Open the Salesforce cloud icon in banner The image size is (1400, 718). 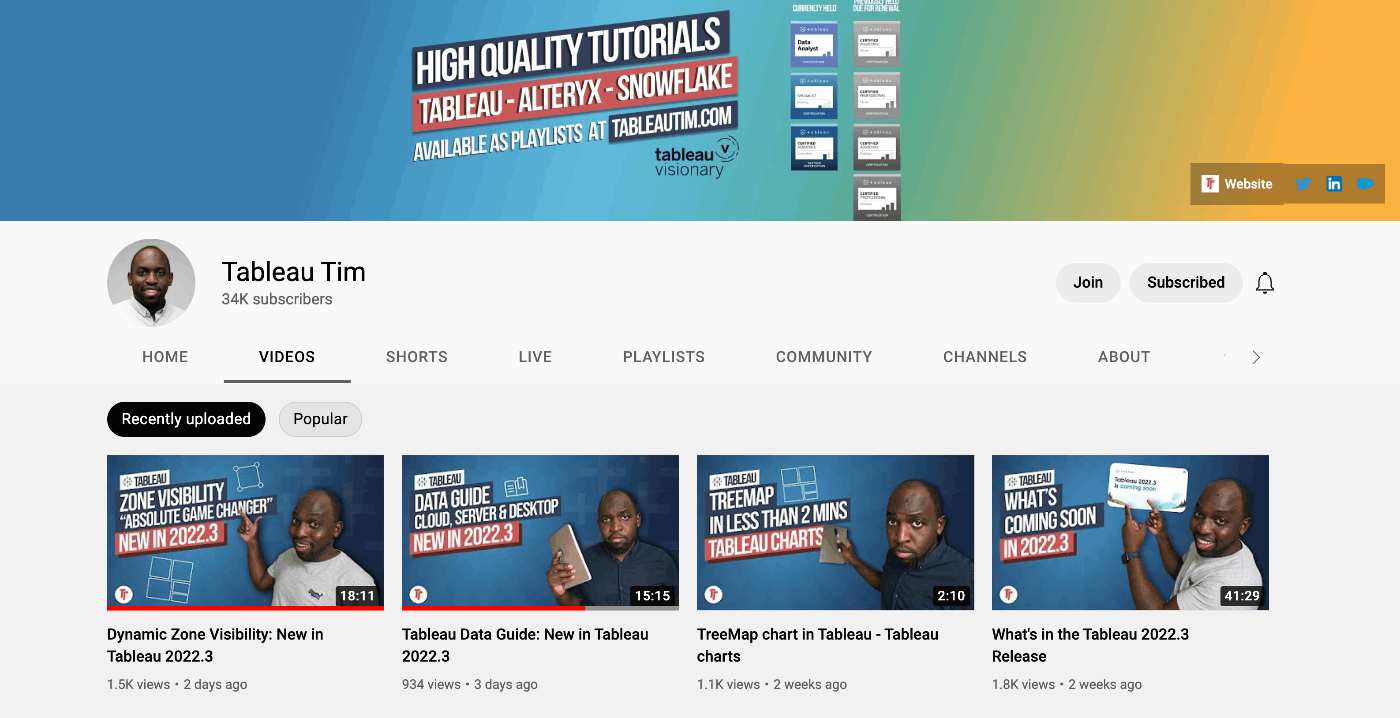pyautogui.click(x=1365, y=184)
